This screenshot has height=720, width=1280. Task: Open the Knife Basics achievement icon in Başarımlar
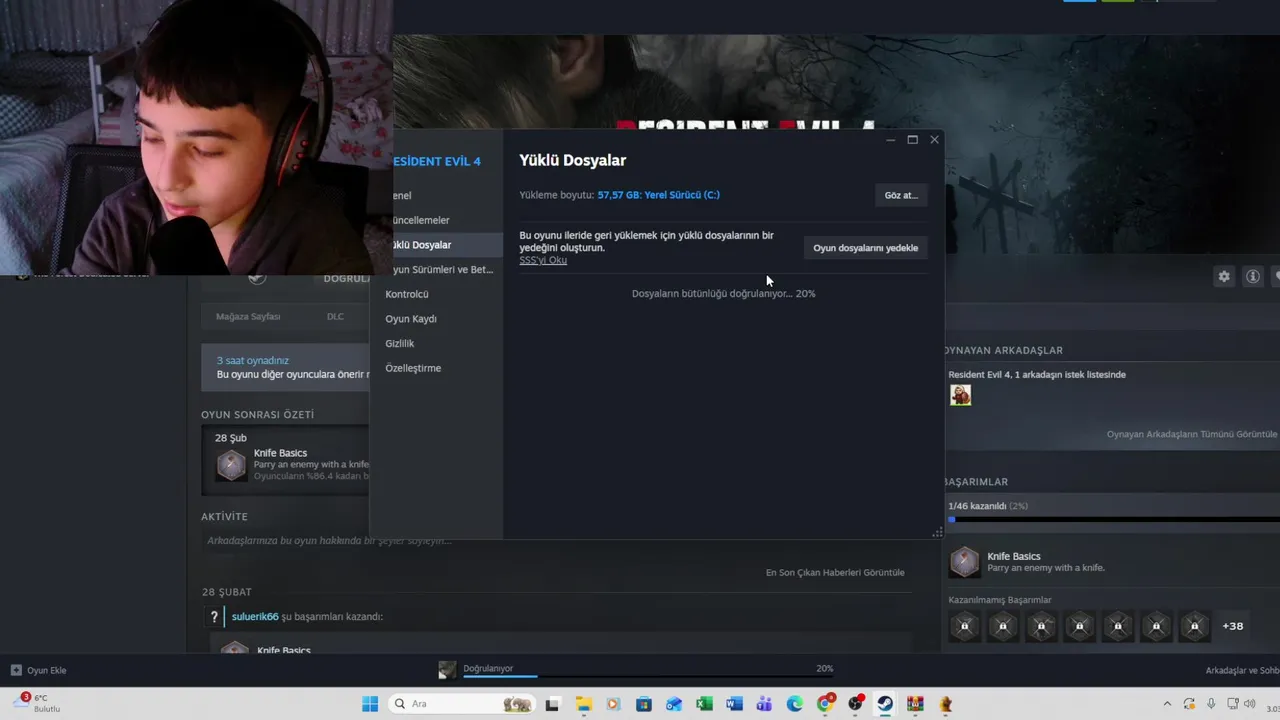pyautogui.click(x=964, y=562)
